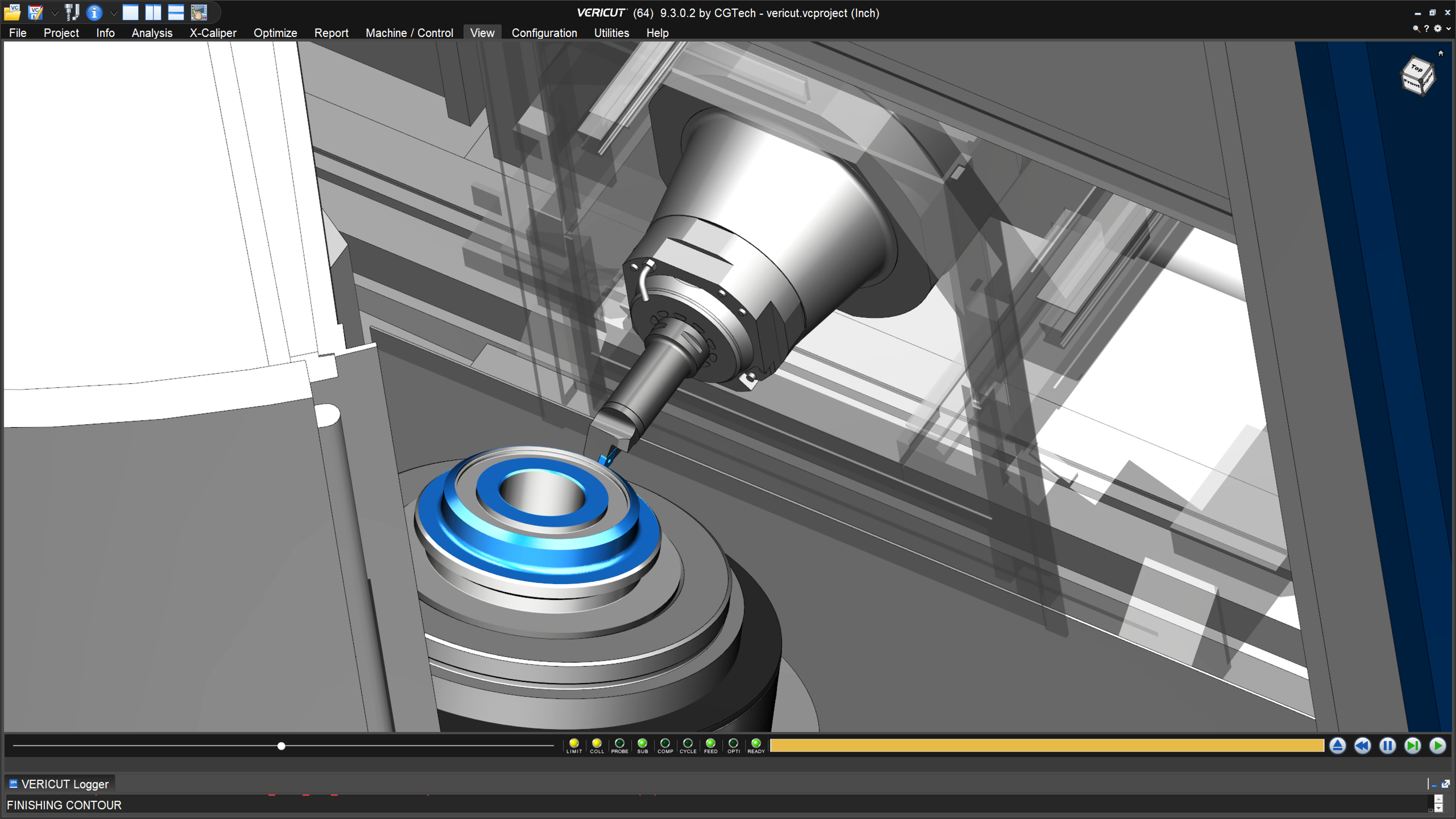The height and width of the screenshot is (819, 1456).
Task: Select the Front face of the view cube
Action: [1411, 84]
